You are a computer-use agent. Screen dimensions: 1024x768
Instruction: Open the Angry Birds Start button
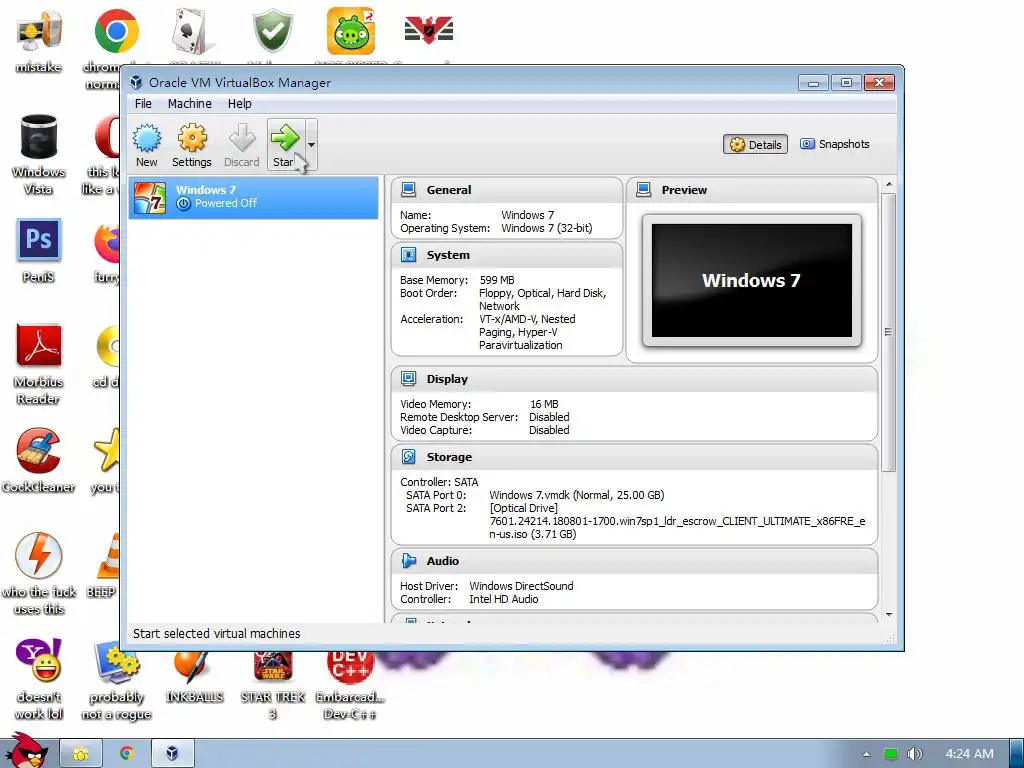(x=25, y=751)
